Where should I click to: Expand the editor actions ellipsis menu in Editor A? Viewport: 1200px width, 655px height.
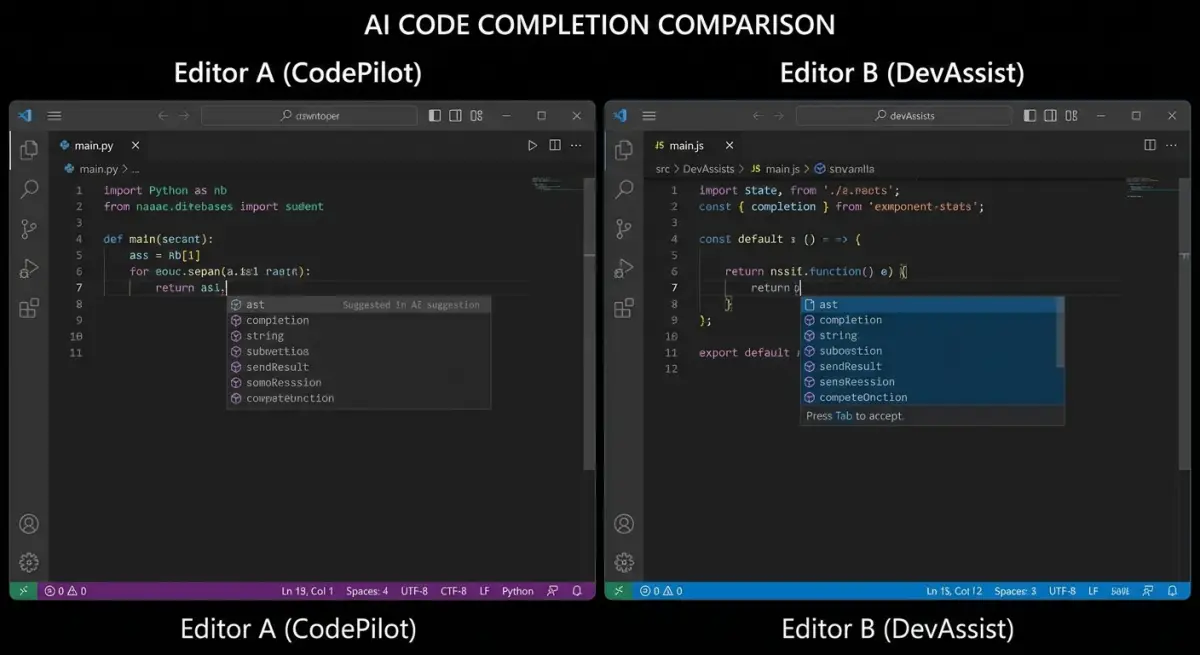click(575, 145)
